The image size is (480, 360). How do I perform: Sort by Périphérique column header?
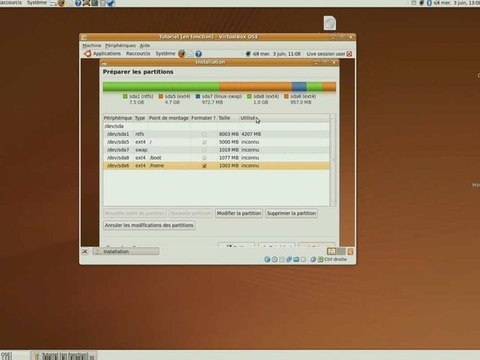[118, 118]
